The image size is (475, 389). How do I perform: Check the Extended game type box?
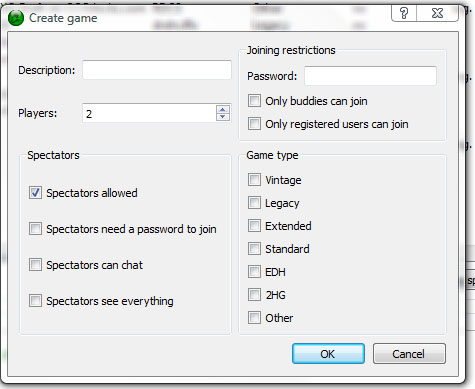pyautogui.click(x=254, y=226)
